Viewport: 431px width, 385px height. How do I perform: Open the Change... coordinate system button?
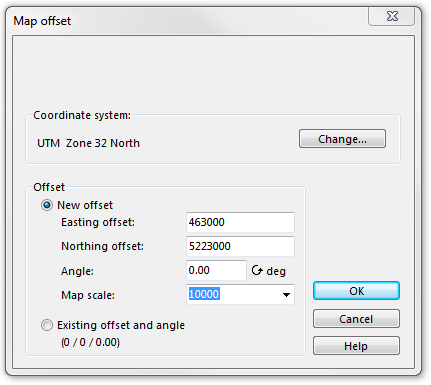point(342,139)
